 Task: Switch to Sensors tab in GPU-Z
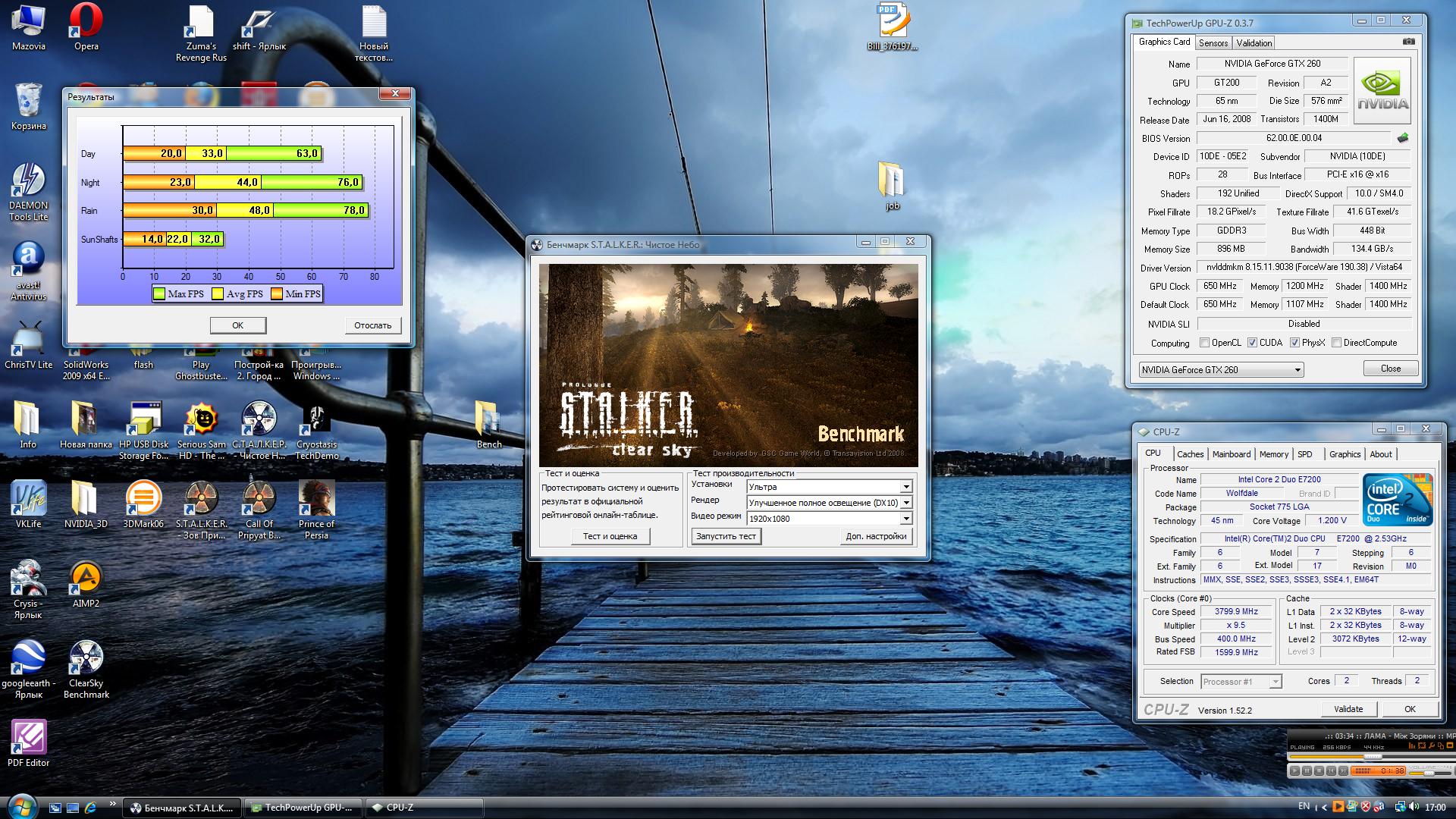[1213, 43]
